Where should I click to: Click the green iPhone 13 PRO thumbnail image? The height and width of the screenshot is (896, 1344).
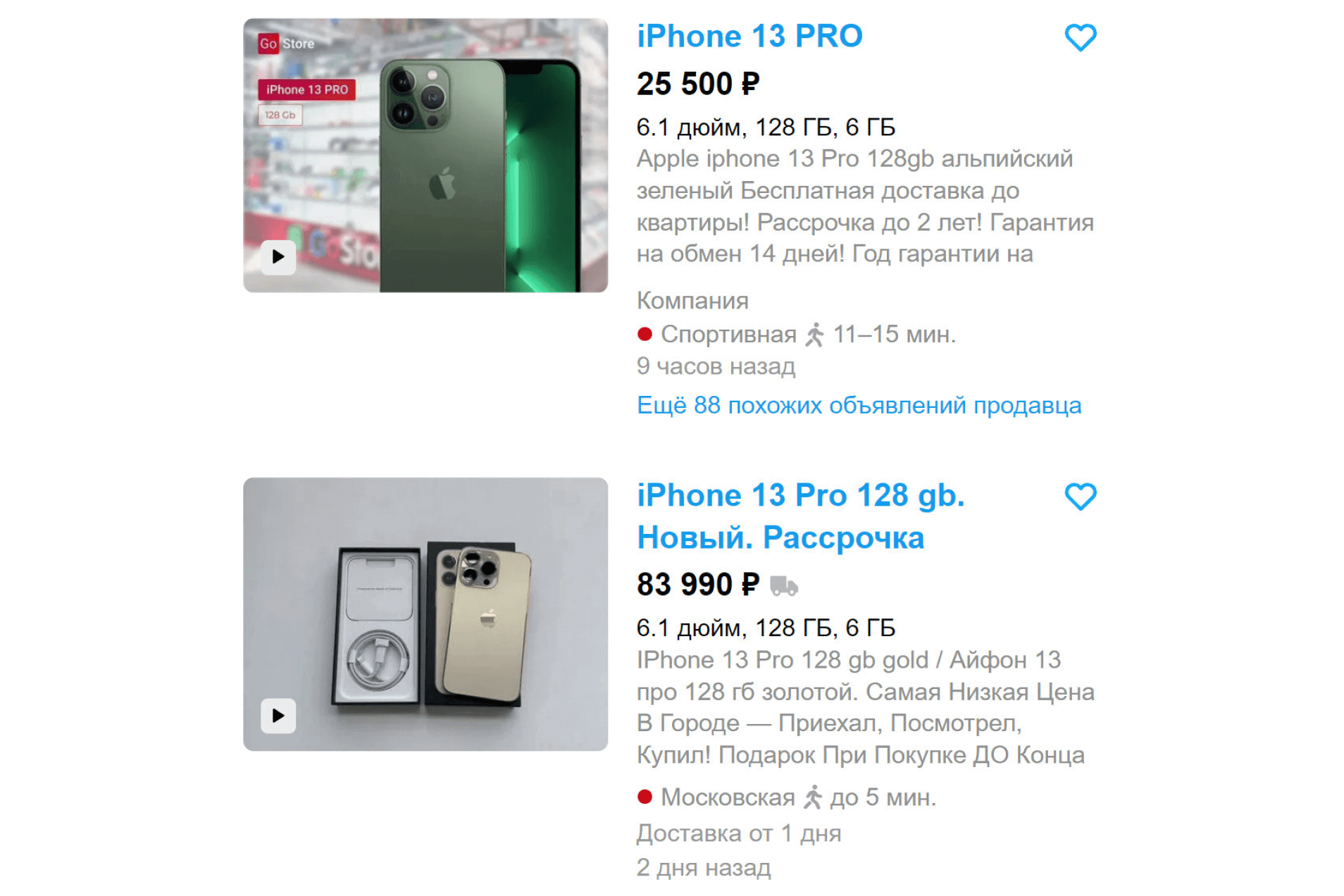[x=425, y=155]
